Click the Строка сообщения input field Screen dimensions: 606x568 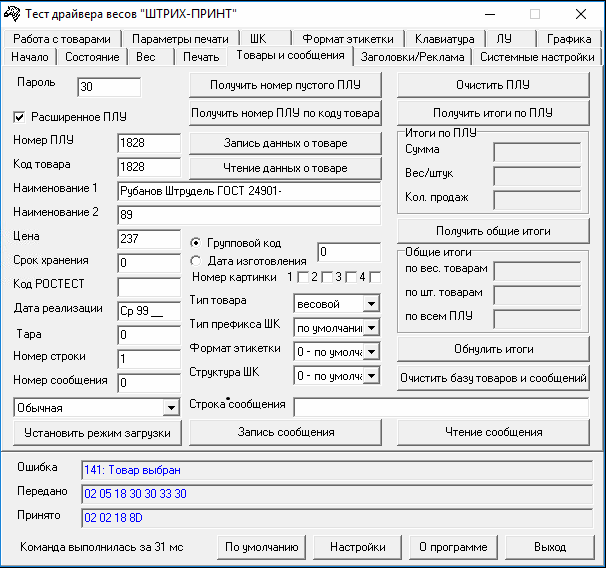click(441, 407)
